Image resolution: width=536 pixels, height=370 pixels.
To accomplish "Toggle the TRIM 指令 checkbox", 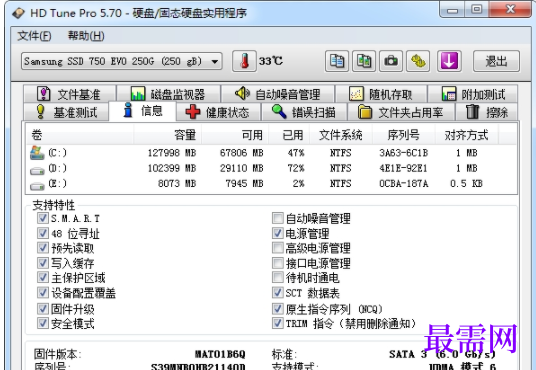I will (278, 323).
